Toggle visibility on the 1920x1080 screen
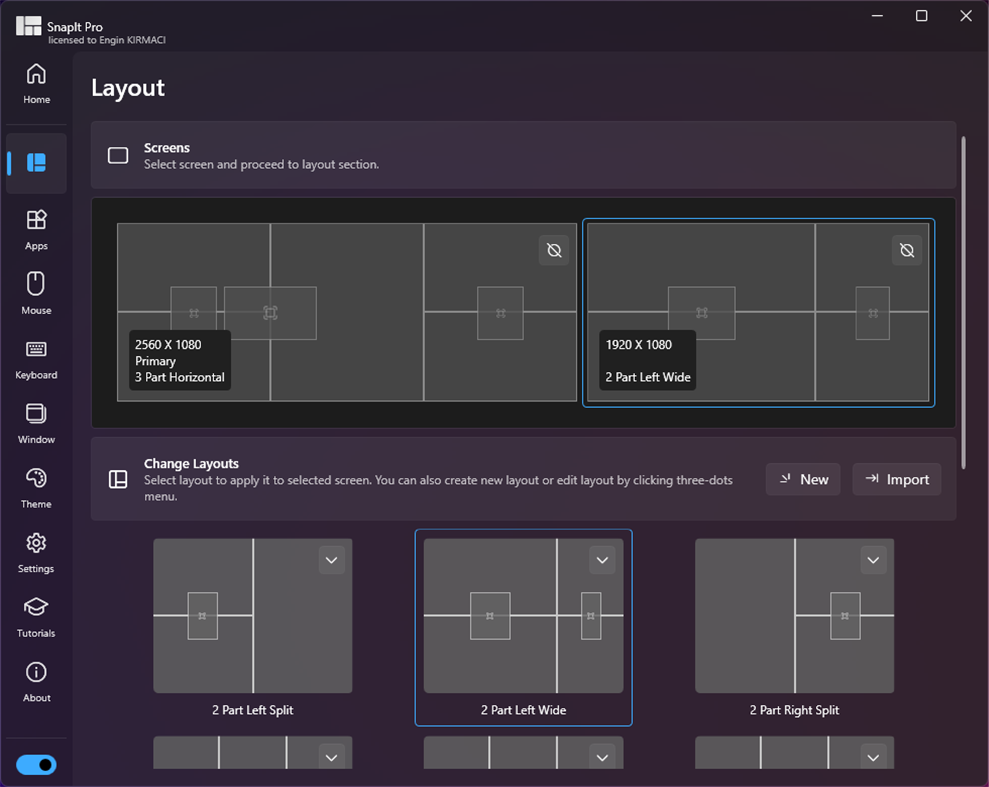 (x=906, y=250)
